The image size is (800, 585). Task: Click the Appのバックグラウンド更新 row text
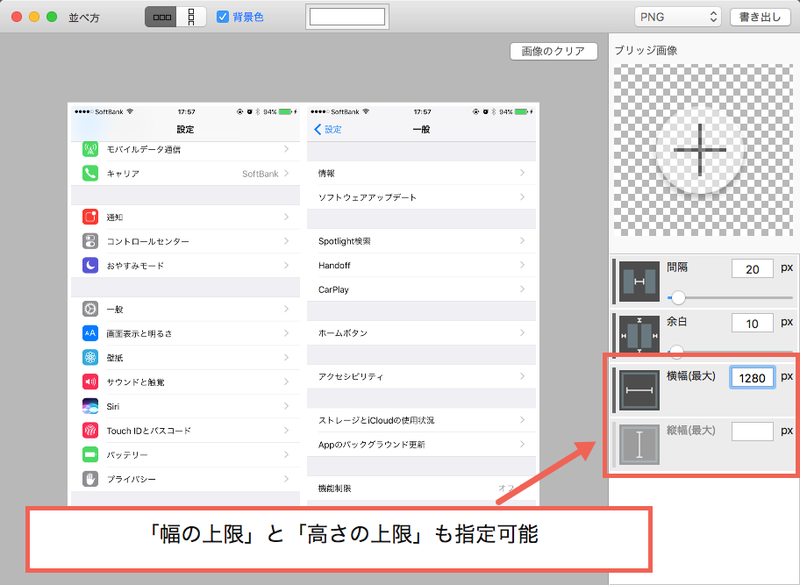pos(372,444)
